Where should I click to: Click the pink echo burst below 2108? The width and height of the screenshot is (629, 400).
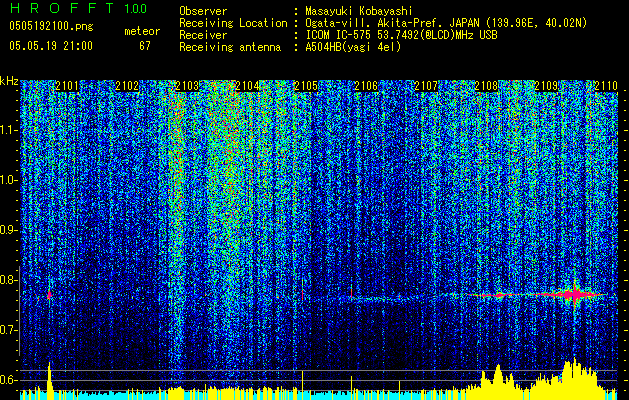point(498,295)
